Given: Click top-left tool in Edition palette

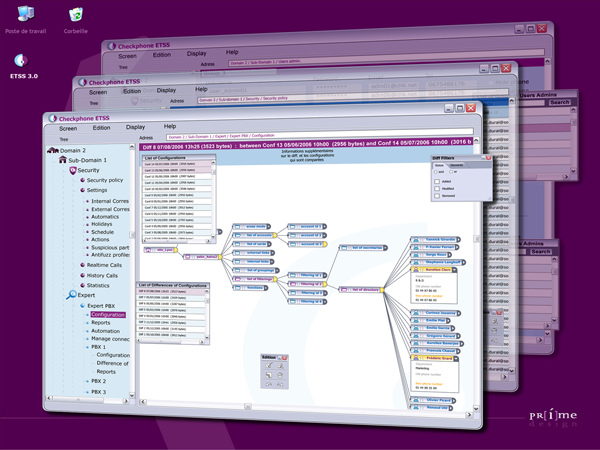Looking at the screenshot, I should click(x=268, y=366).
